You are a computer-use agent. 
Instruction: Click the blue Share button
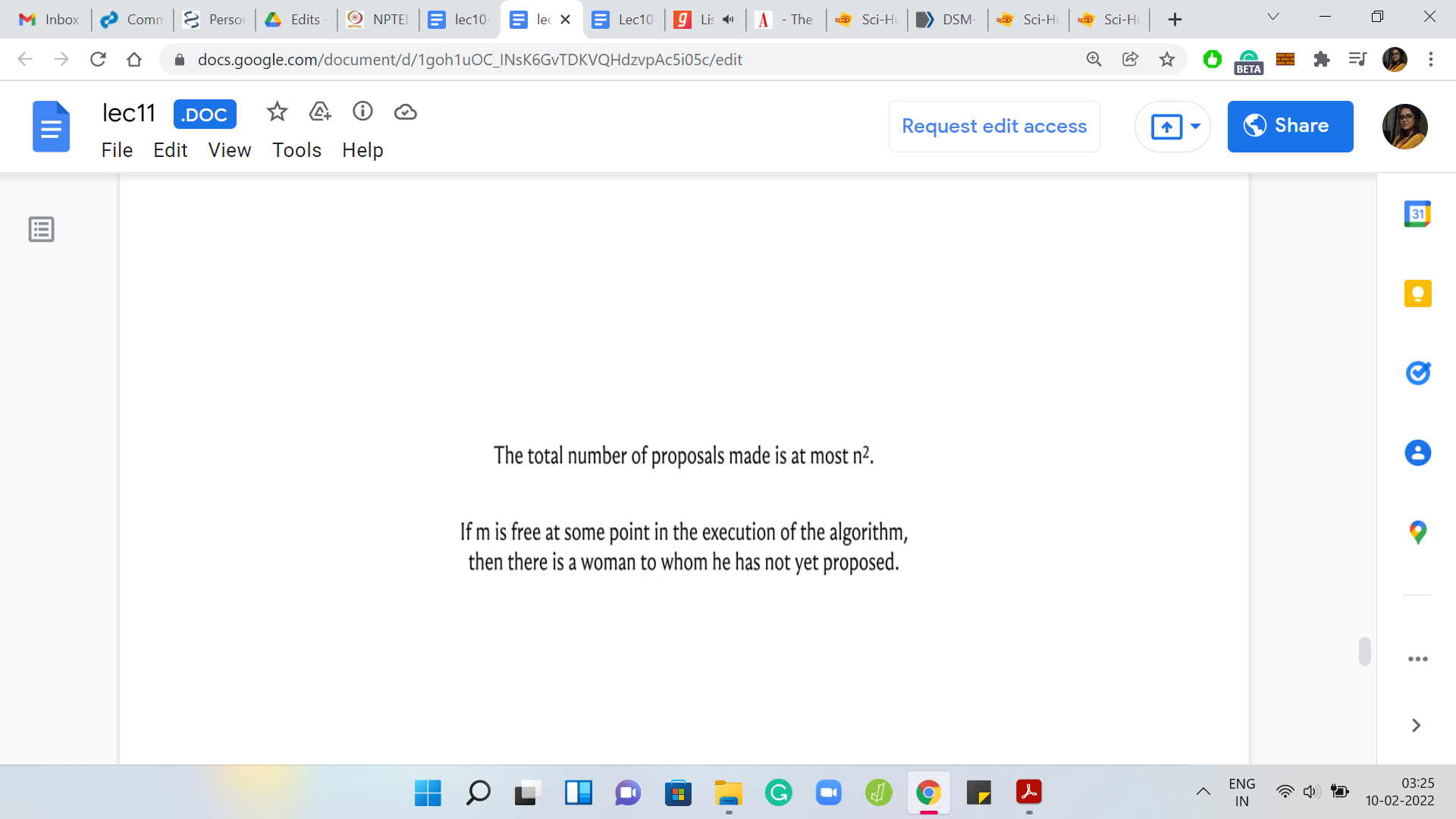pos(1290,126)
